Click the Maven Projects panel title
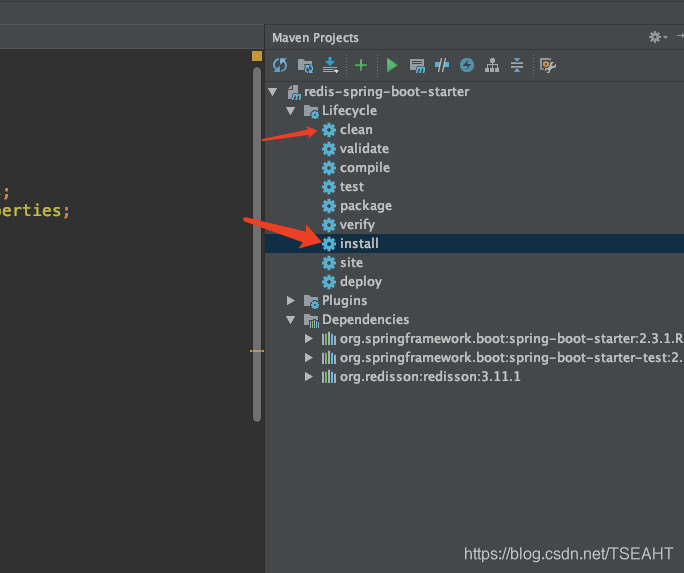Viewport: 684px width, 573px height. (x=315, y=38)
